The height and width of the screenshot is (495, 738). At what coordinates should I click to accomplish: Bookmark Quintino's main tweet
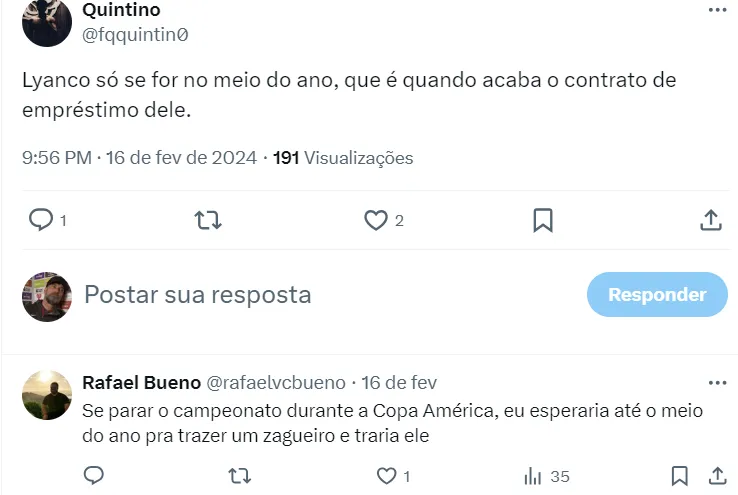pos(543,220)
